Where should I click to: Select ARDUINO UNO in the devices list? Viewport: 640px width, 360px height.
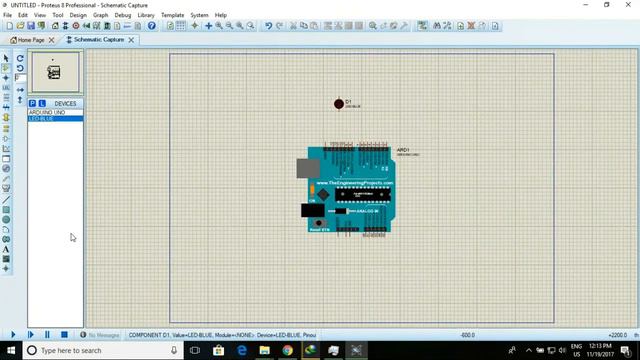click(x=56, y=112)
